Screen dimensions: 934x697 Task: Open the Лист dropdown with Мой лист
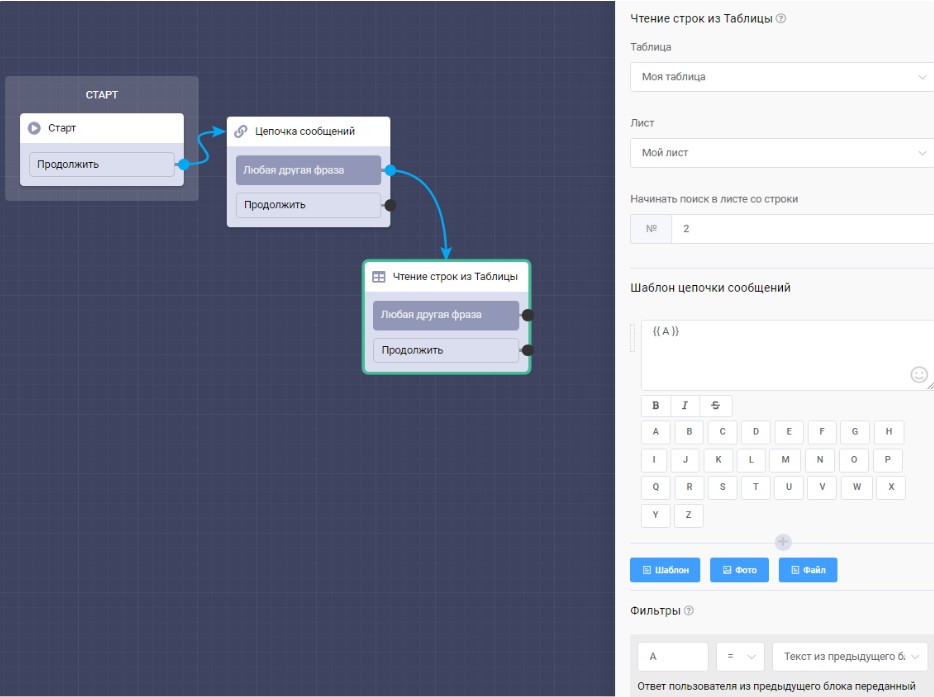[781, 153]
